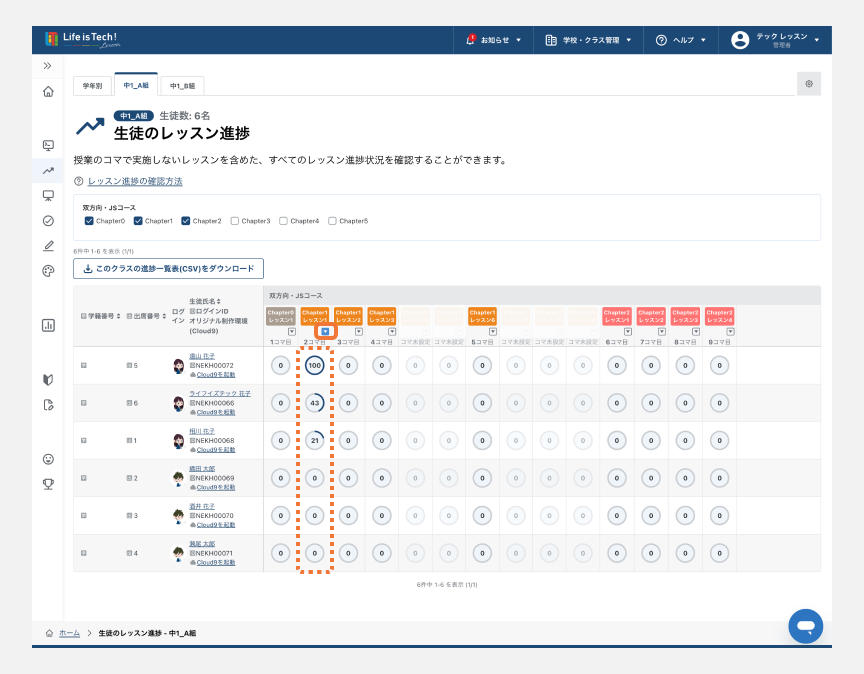Image resolution: width=864 pixels, height=674 pixels.
Task: Open the palette icon in sidebar
Action: point(48,271)
